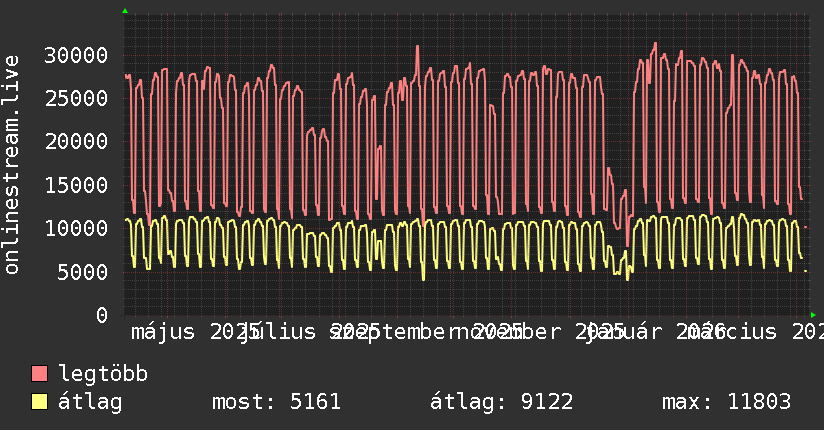Click the 25000 y-axis label
824x430 pixels.
(76, 98)
